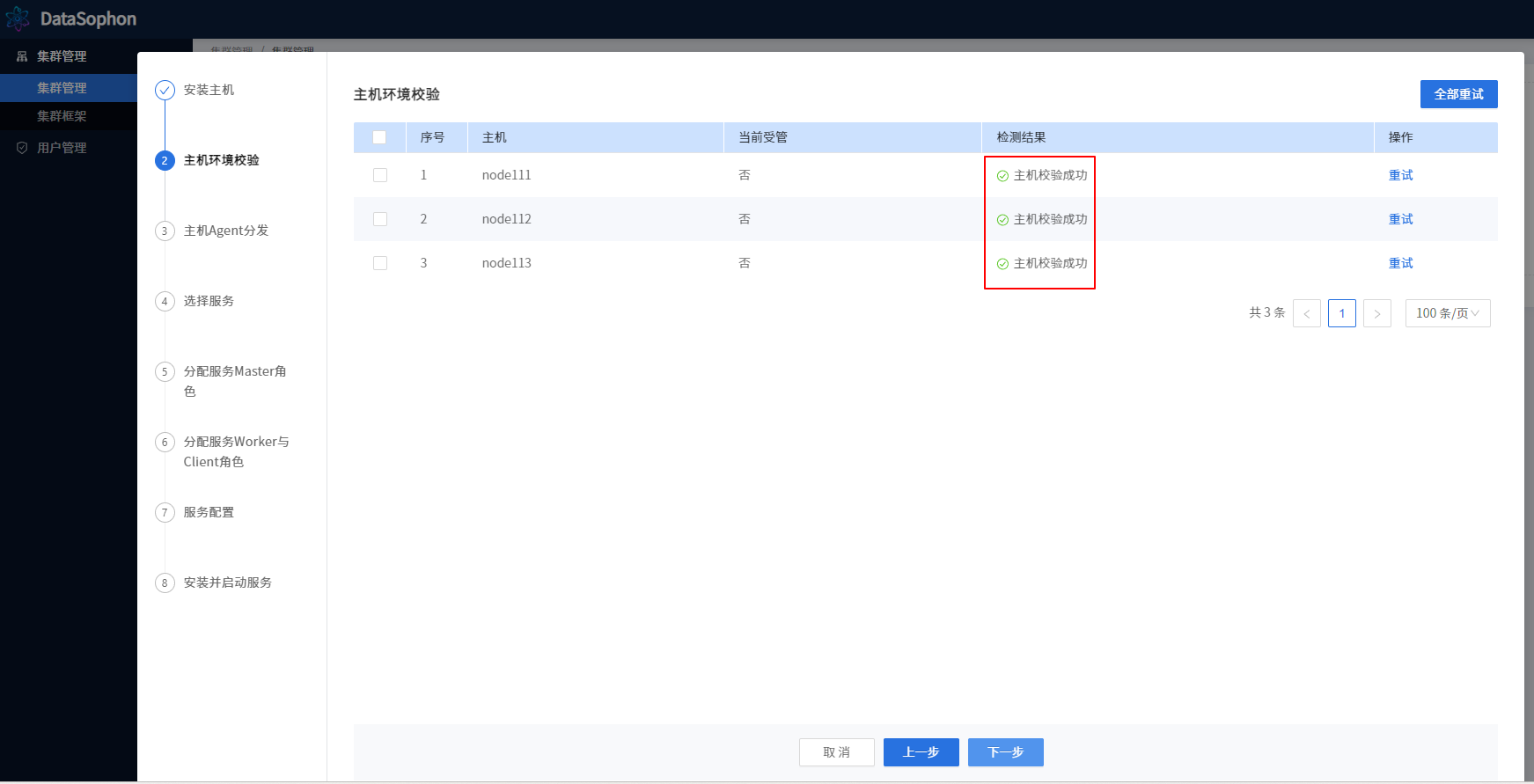This screenshot has width=1534, height=784.
Task: Click success check icon for node112
Action: coord(1002,220)
